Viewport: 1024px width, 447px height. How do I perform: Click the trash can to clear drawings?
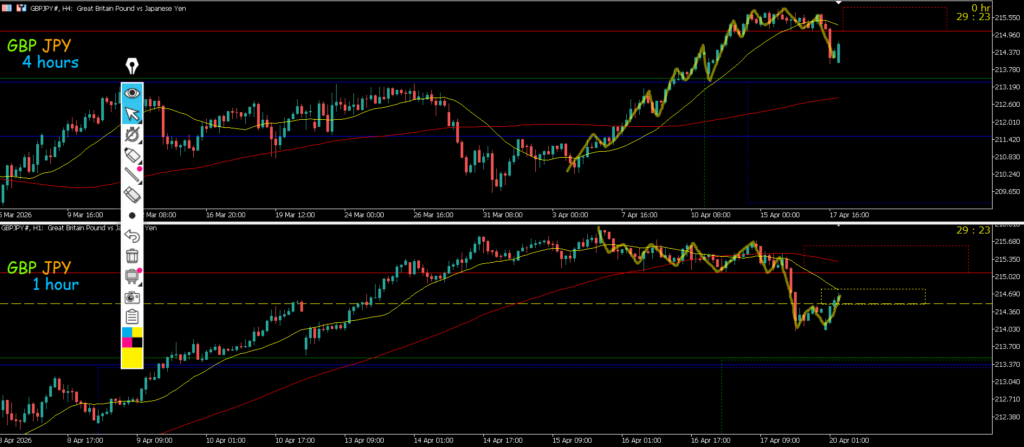pos(132,256)
